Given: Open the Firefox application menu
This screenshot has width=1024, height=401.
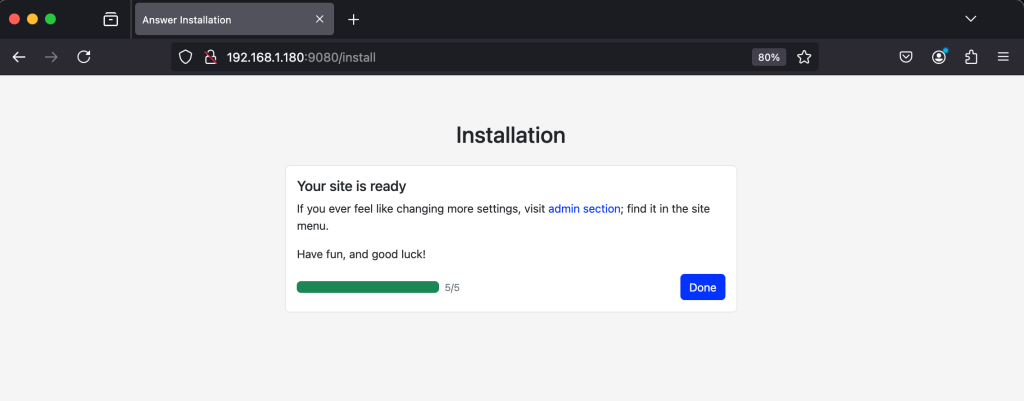Looking at the screenshot, I should pos(1003,57).
